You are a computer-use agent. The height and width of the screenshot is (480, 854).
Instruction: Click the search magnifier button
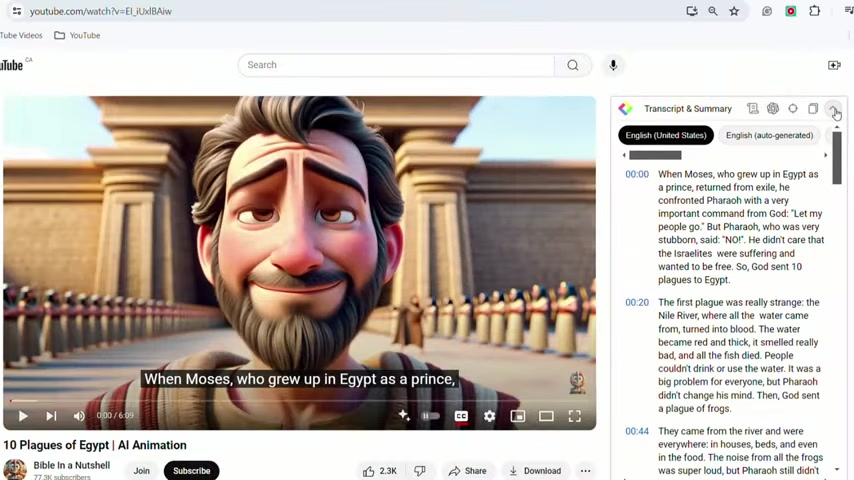(x=573, y=65)
